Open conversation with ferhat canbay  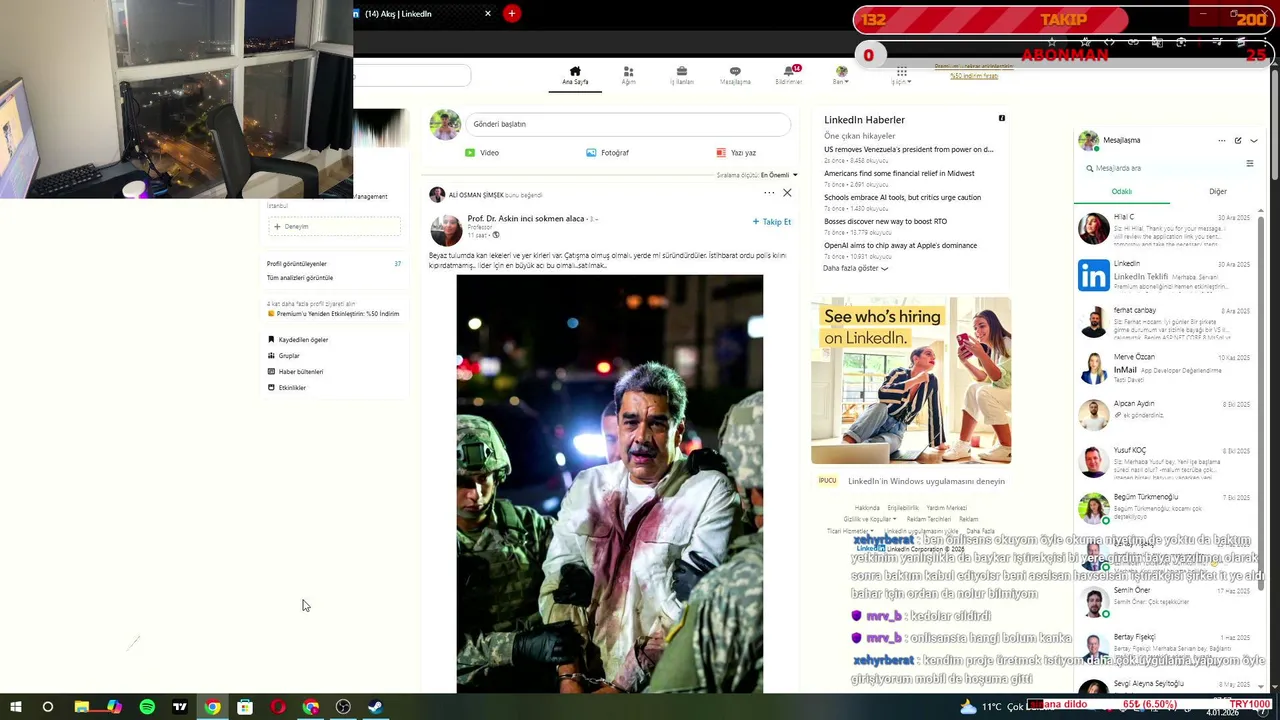1166,322
